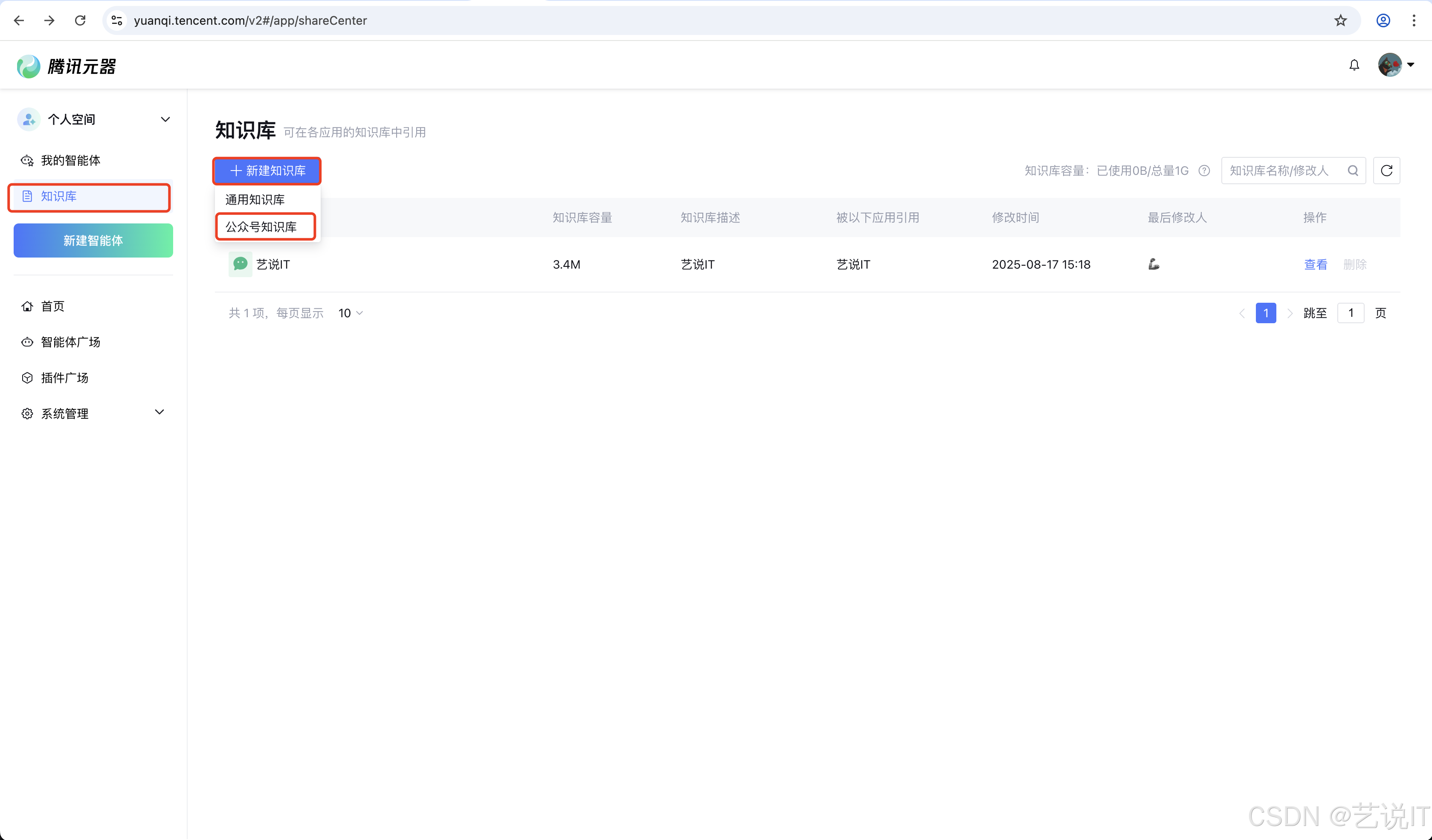The image size is (1432, 840).
Task: Click the notification bell icon
Action: (1354, 65)
